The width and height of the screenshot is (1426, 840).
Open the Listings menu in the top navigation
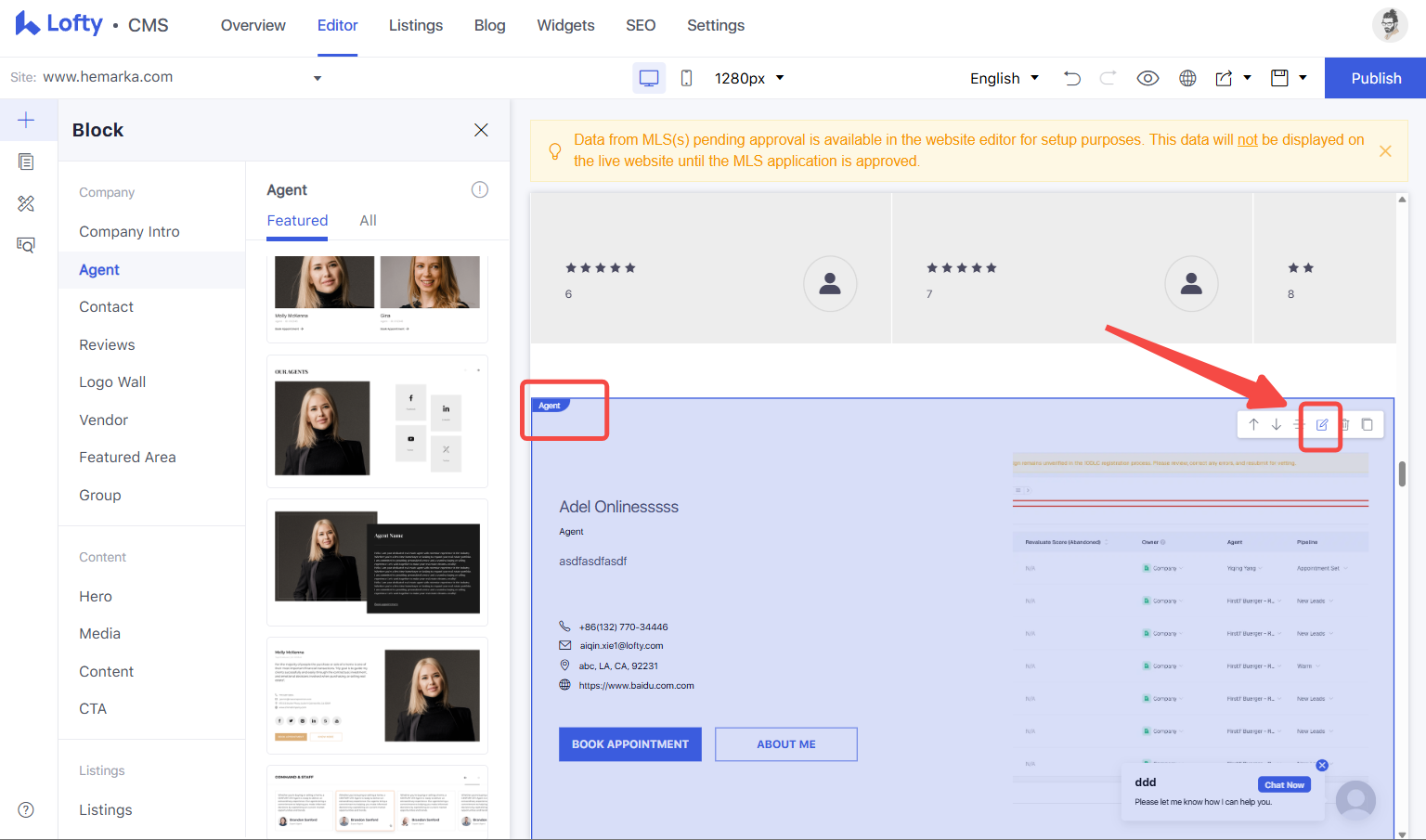(x=416, y=25)
